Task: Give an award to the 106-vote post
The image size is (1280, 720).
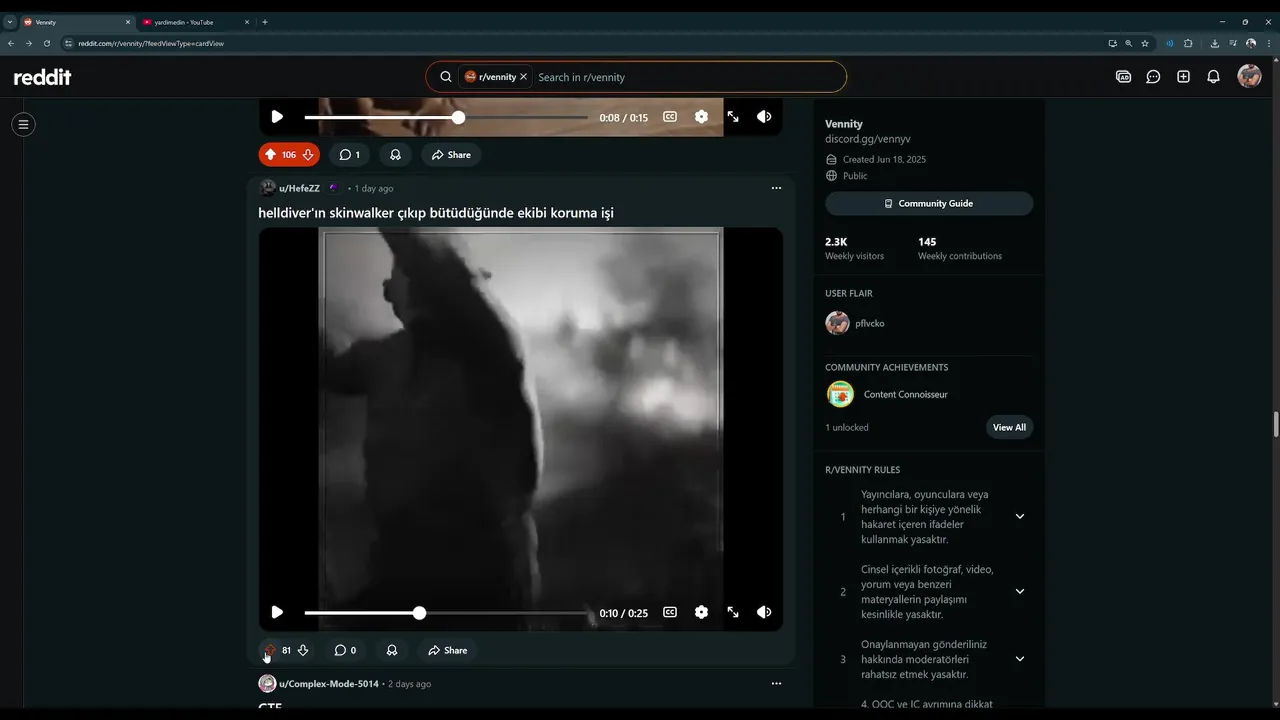Action: [x=395, y=155]
